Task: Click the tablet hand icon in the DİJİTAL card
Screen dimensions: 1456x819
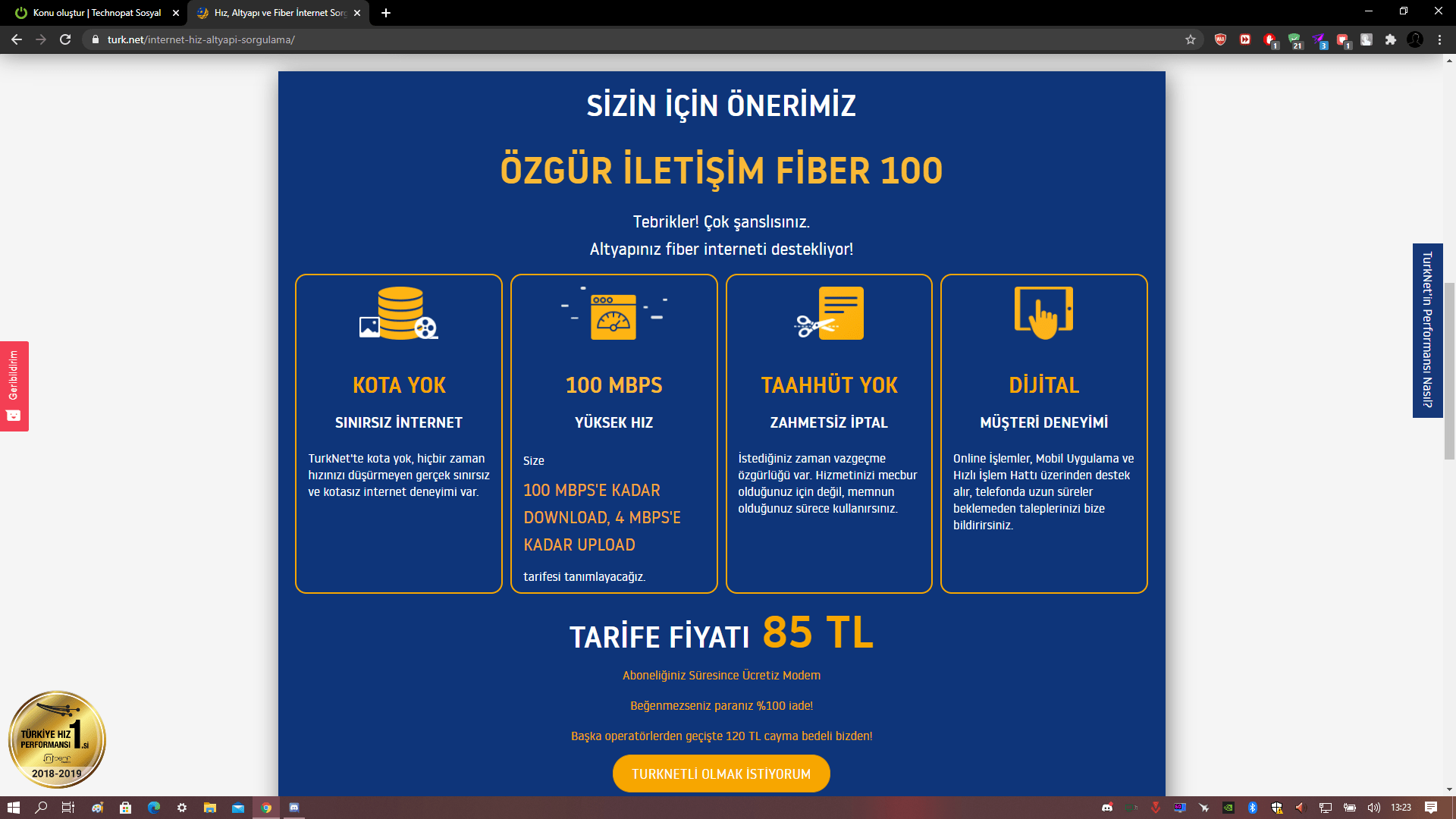Action: (x=1043, y=312)
